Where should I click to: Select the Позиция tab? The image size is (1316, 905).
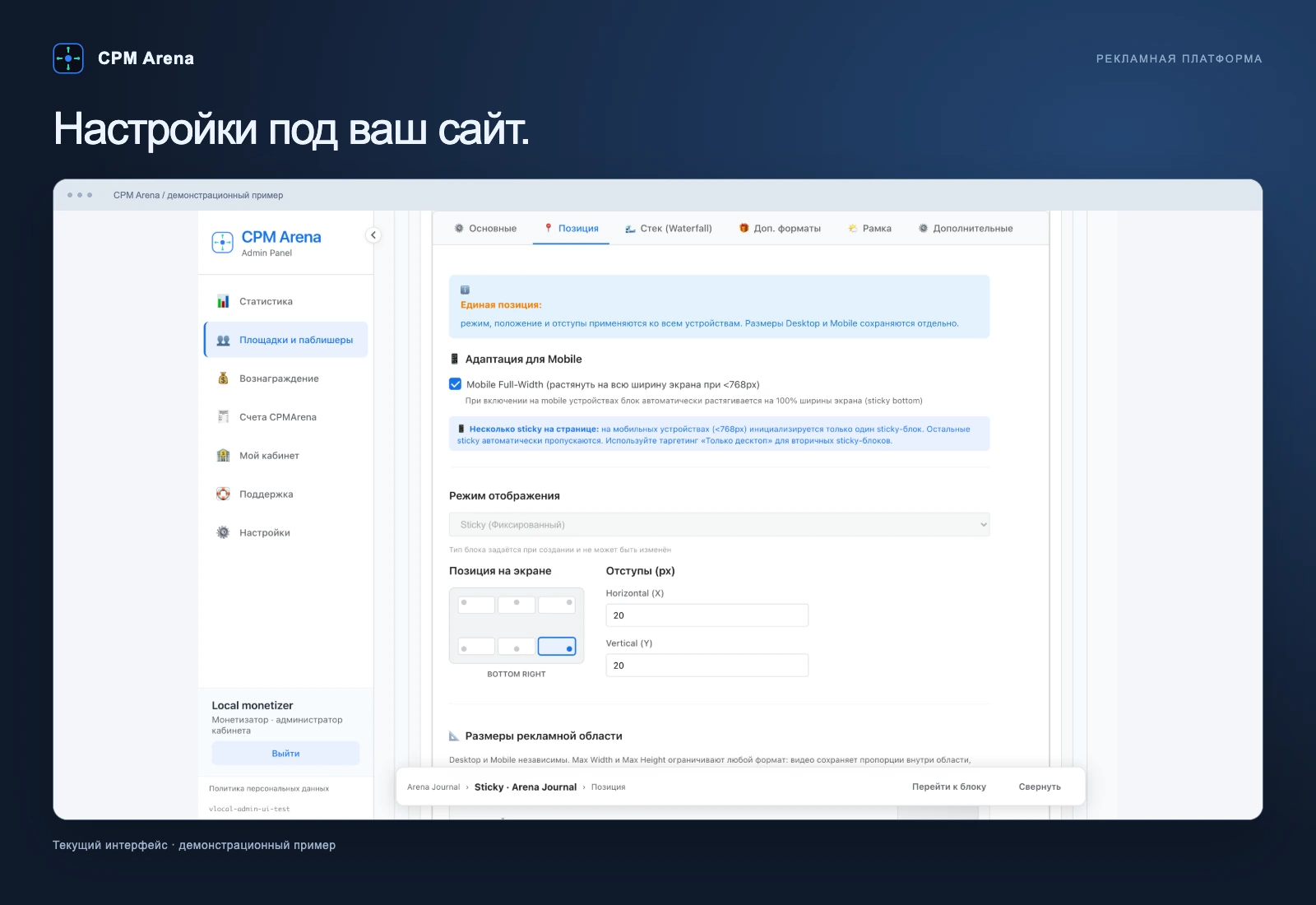click(x=571, y=229)
